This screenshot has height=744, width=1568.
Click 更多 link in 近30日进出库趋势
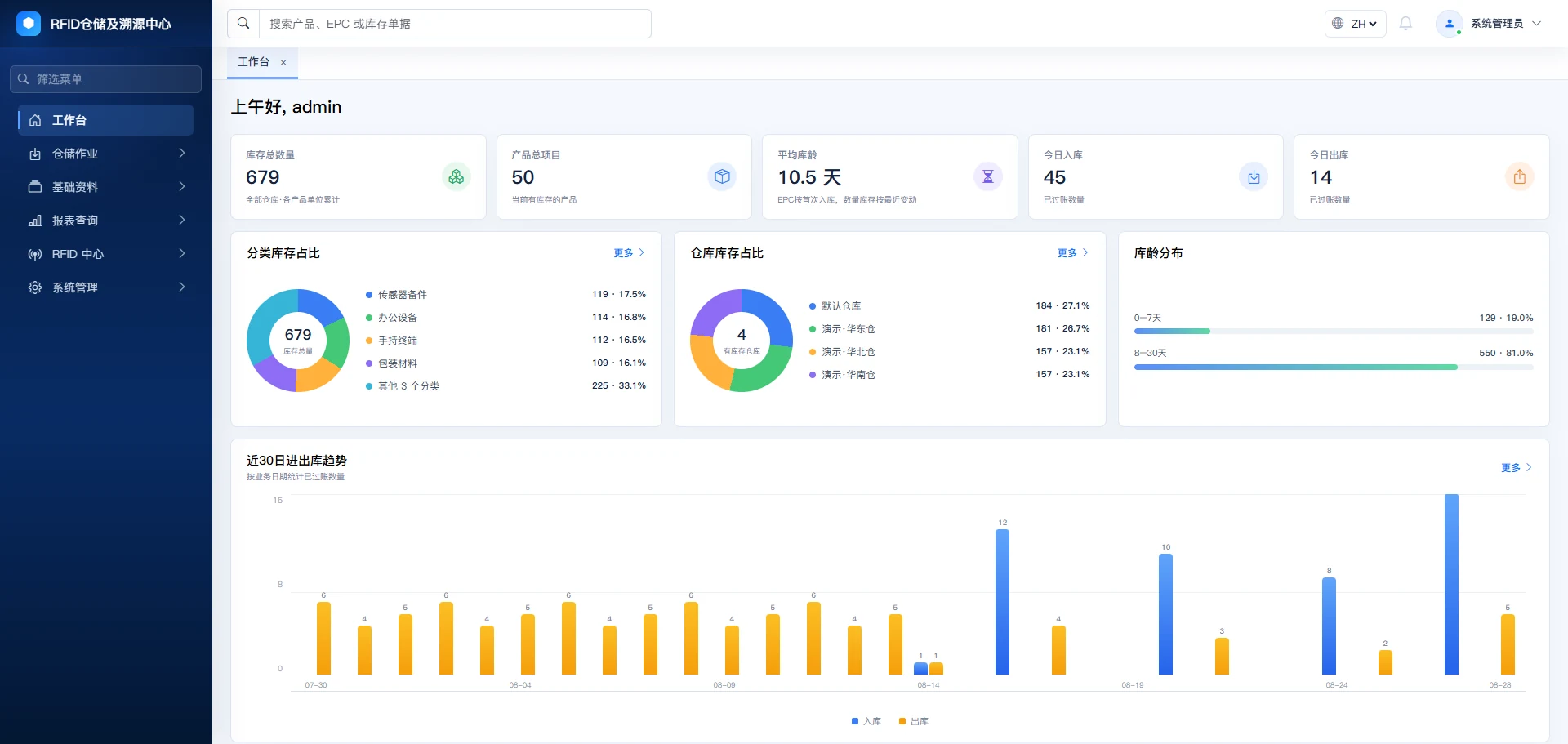tap(1517, 468)
